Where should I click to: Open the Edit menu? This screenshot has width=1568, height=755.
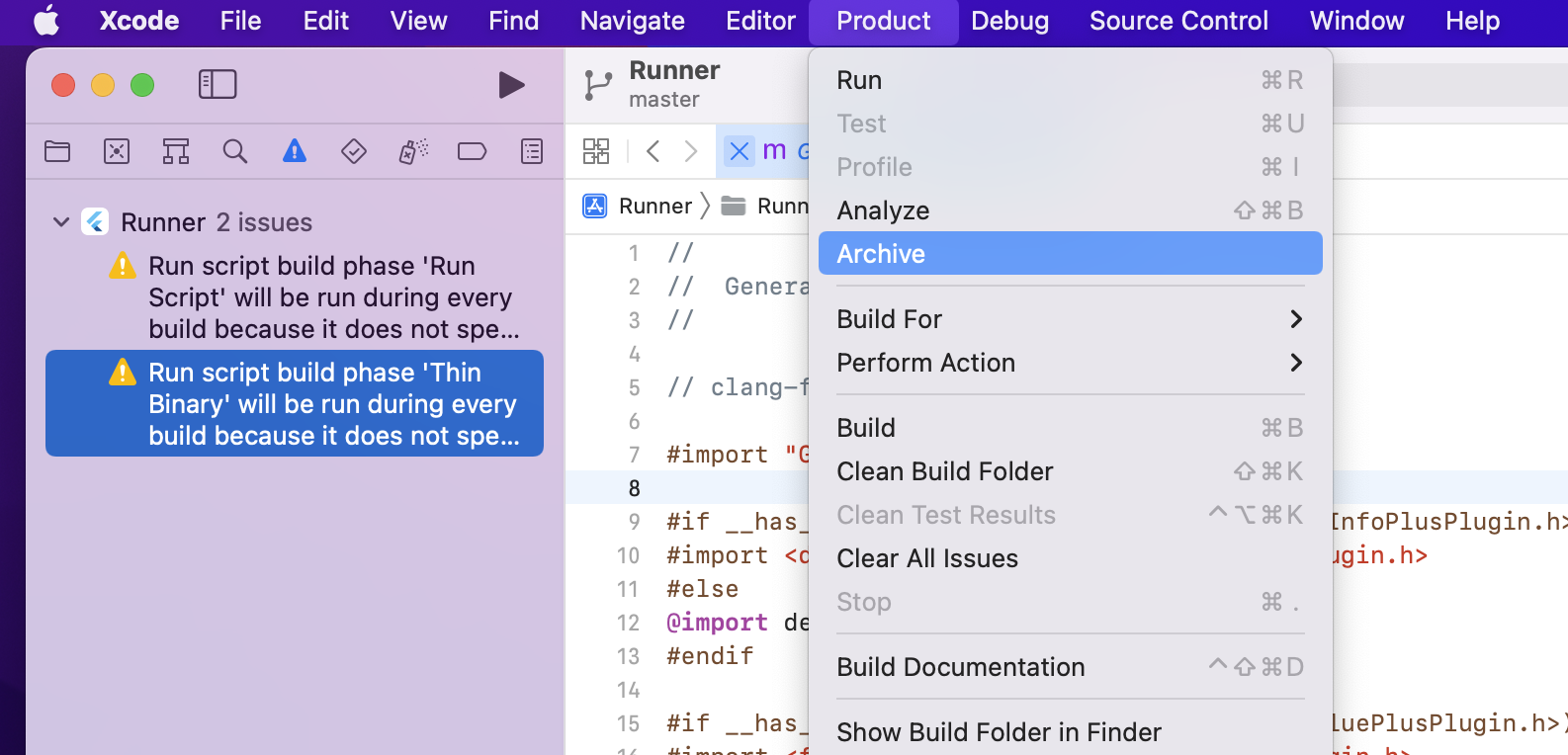(x=326, y=21)
